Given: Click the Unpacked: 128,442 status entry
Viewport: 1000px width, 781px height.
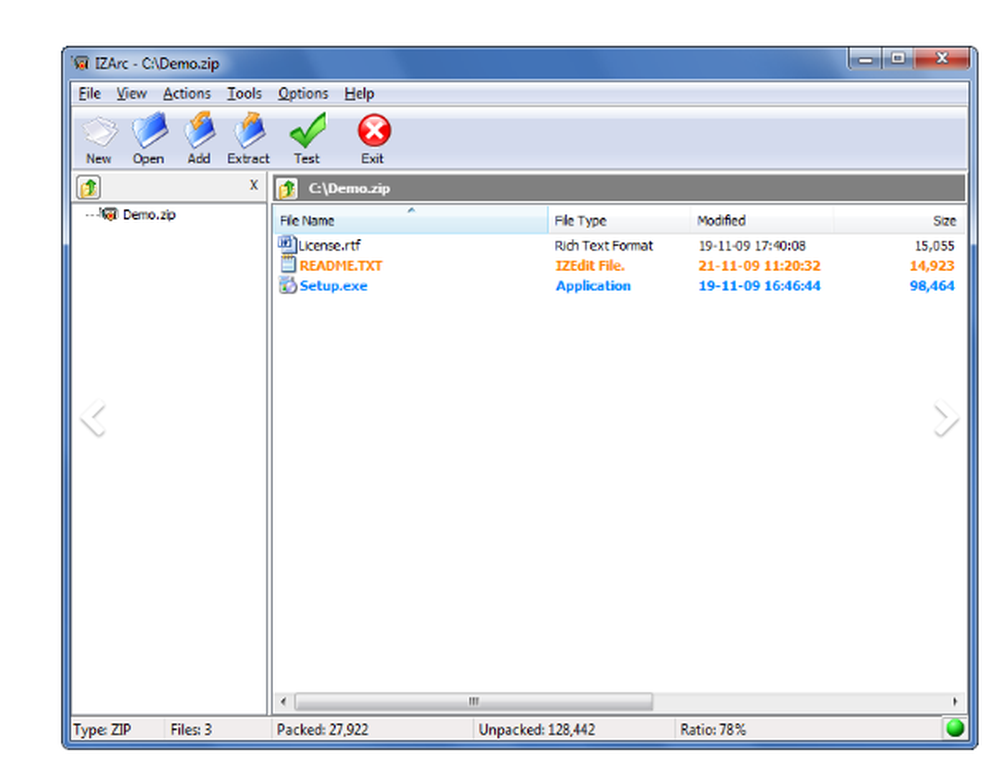Looking at the screenshot, I should 536,729.
